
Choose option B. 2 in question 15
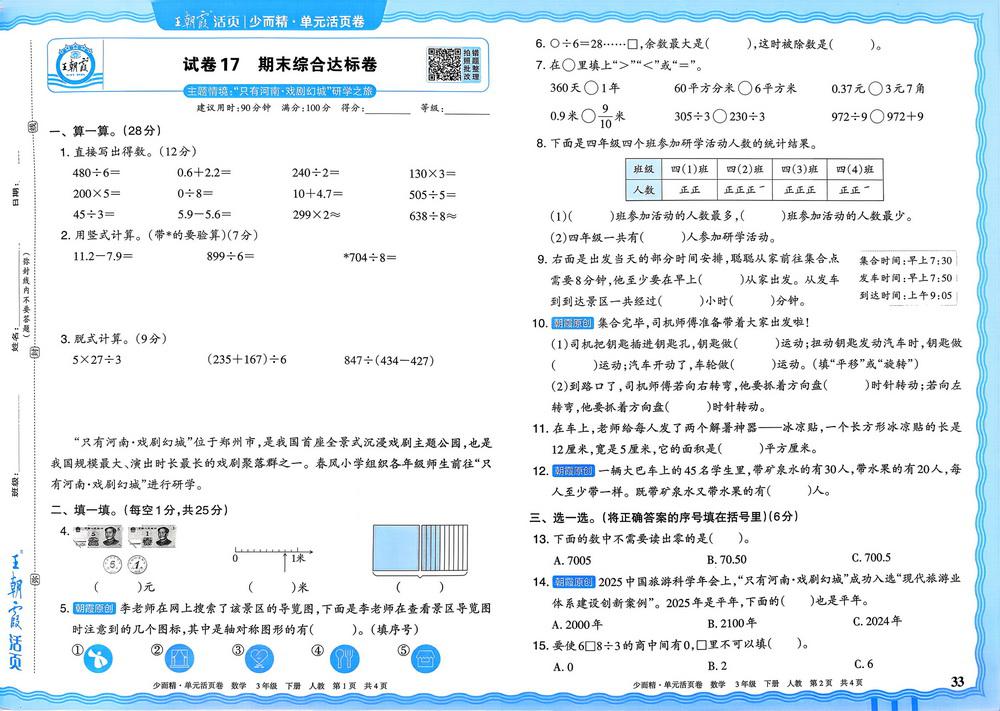[717, 666]
